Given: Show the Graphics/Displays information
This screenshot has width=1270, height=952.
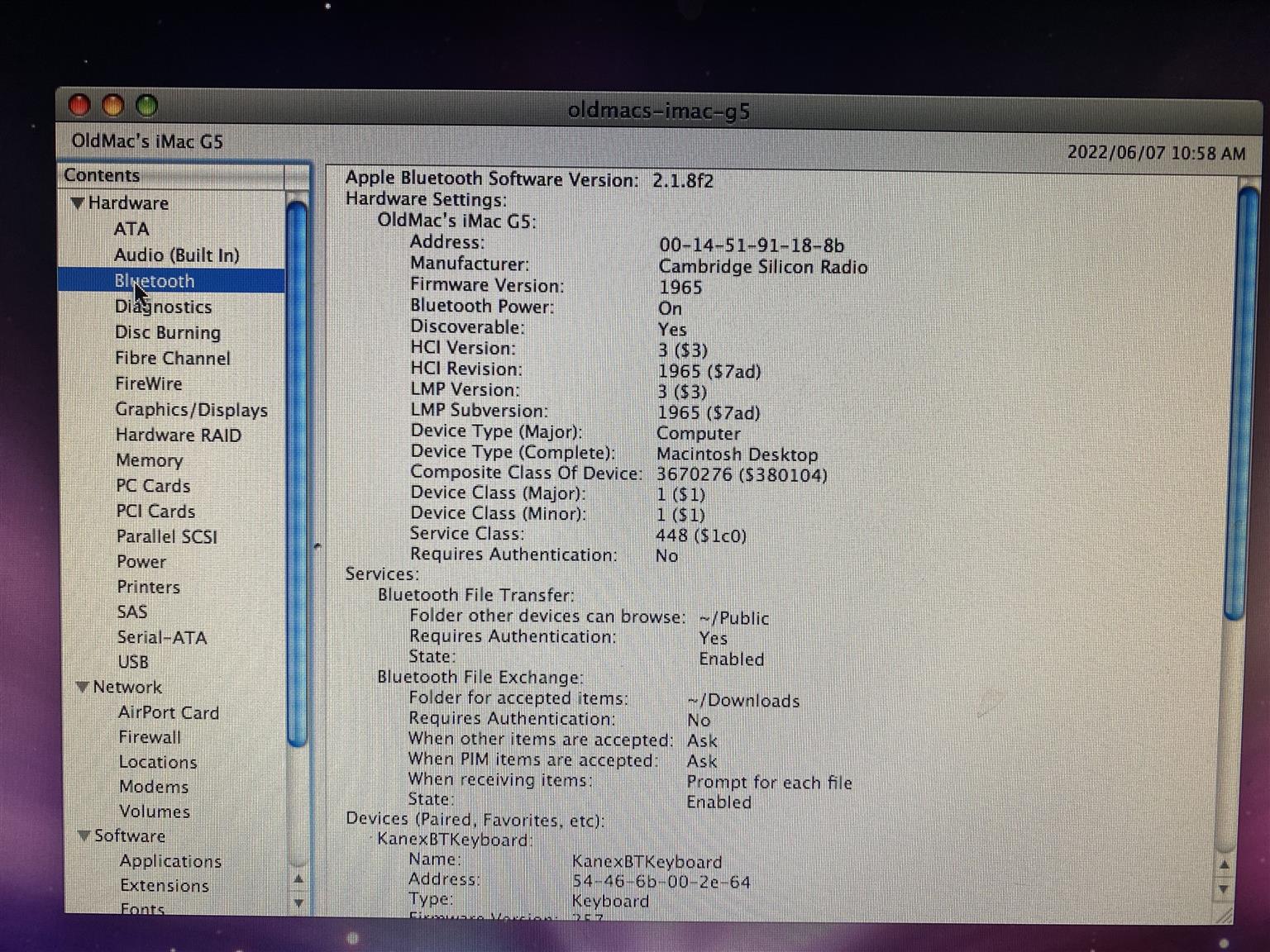Looking at the screenshot, I should coord(191,410).
